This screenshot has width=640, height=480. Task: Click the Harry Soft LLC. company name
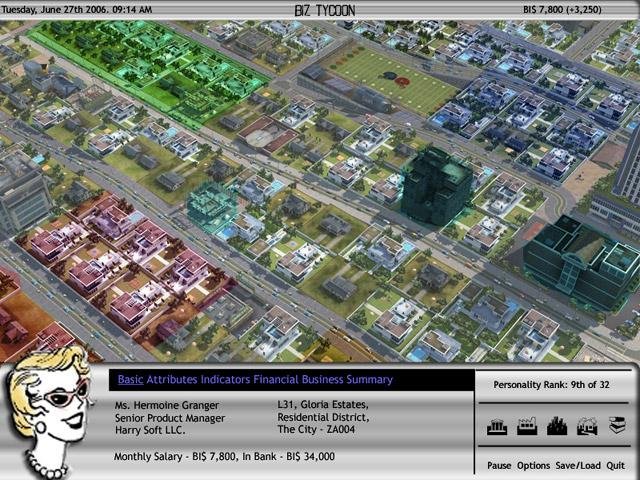click(150, 430)
